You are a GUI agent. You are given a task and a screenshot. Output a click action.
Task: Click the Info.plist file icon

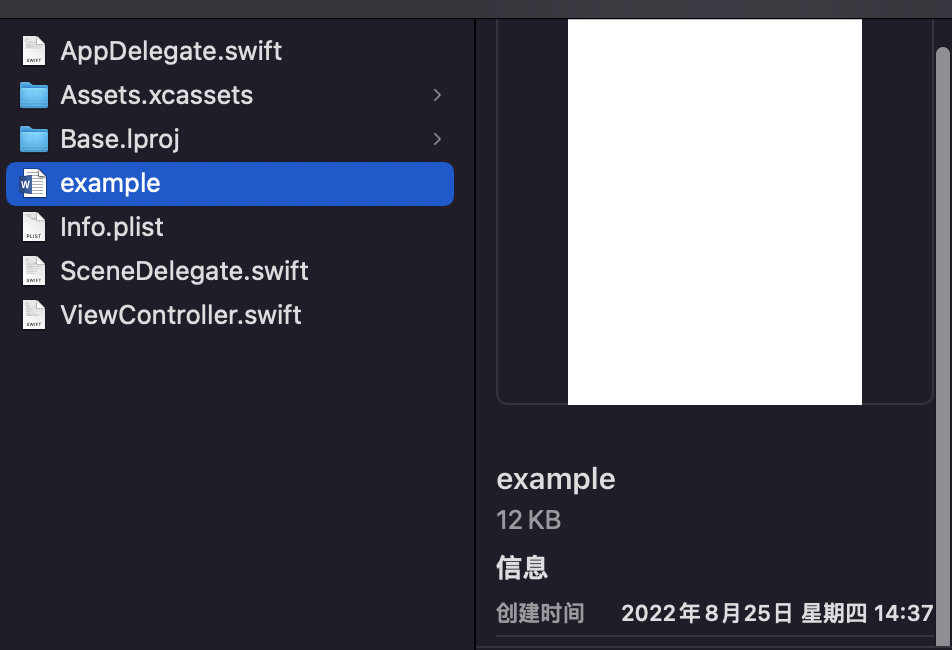34,227
